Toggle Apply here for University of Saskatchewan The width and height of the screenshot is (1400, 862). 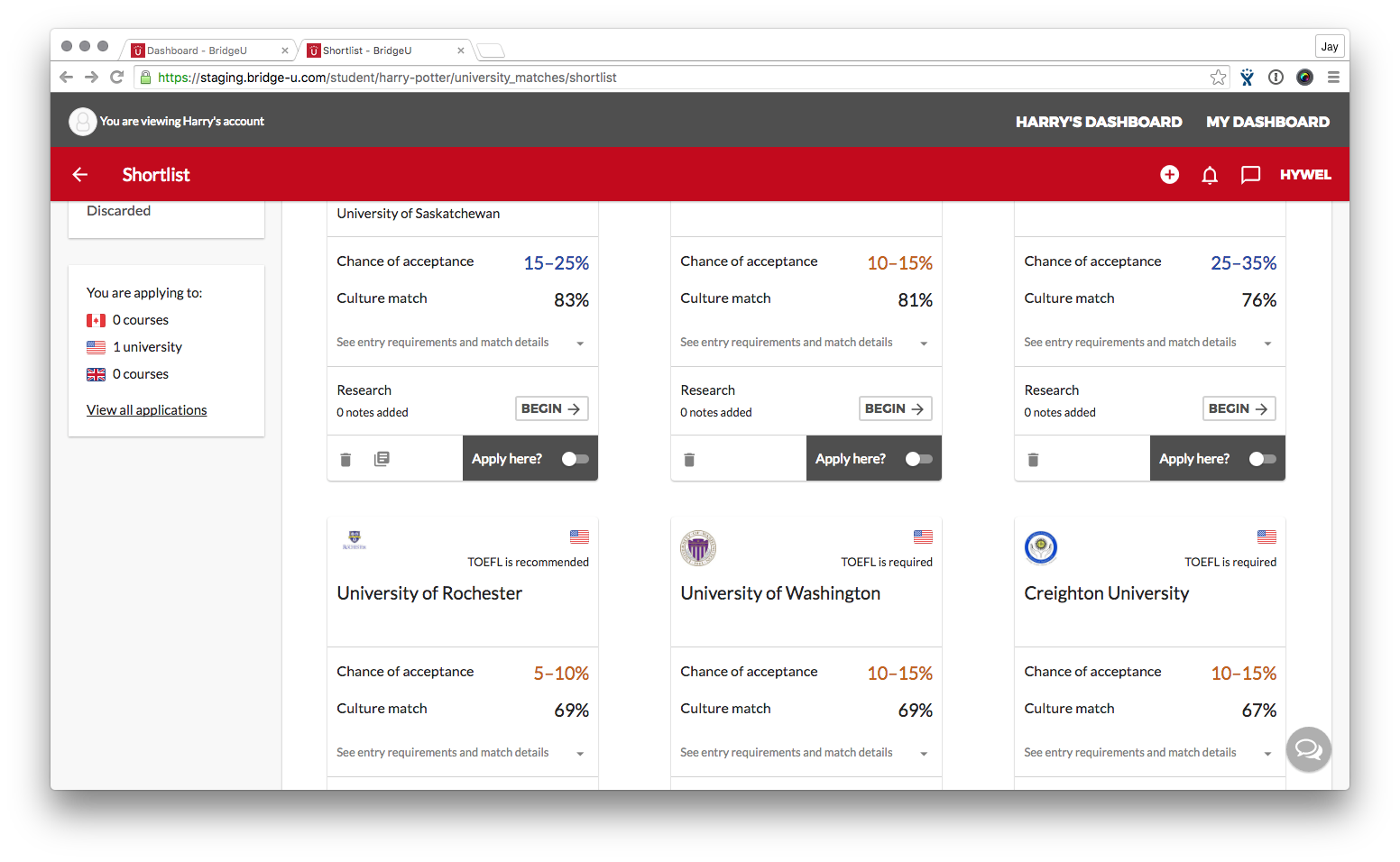[575, 459]
